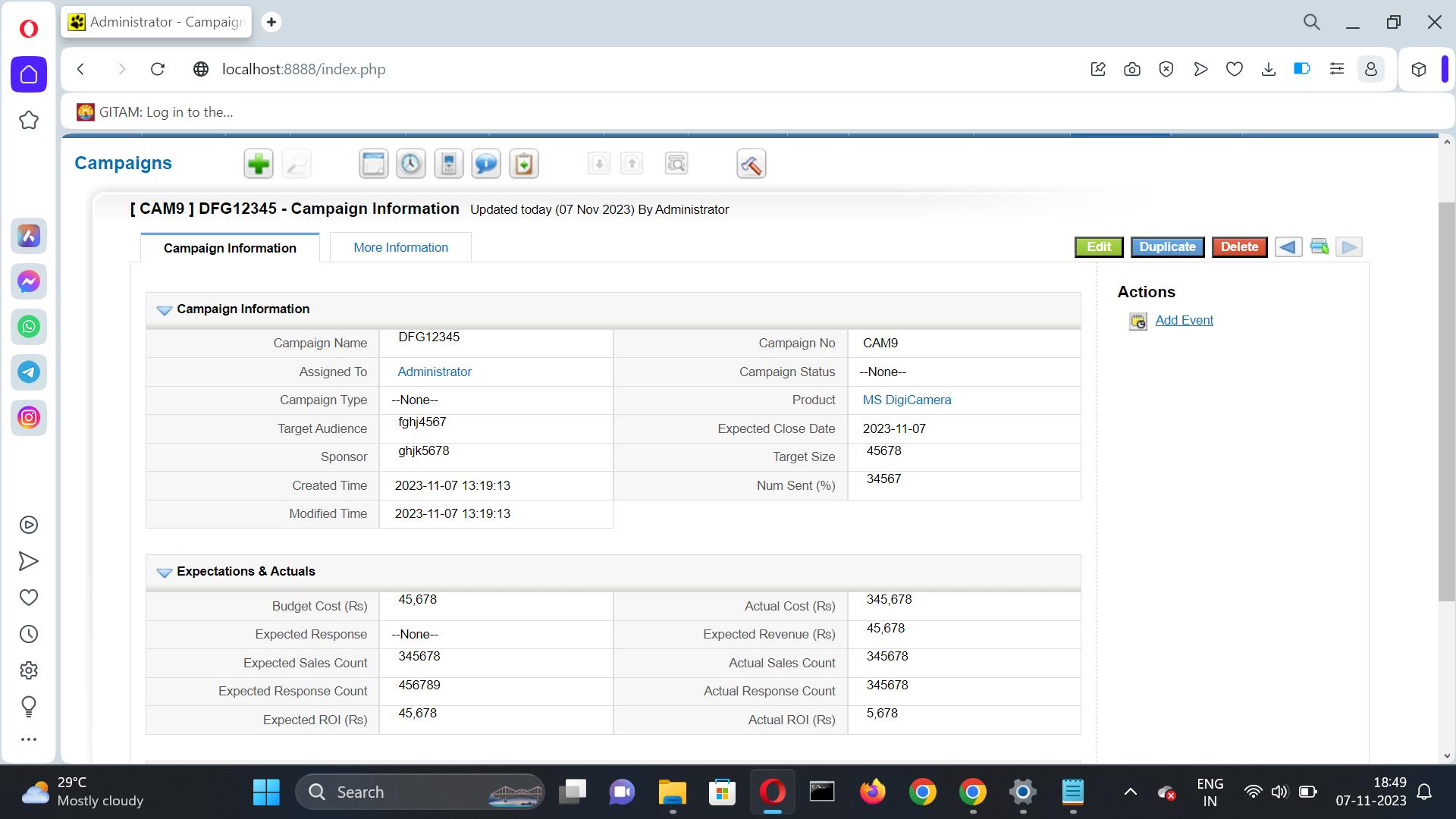Click the green plus Create Campaign icon
1456x819 pixels.
(x=258, y=164)
